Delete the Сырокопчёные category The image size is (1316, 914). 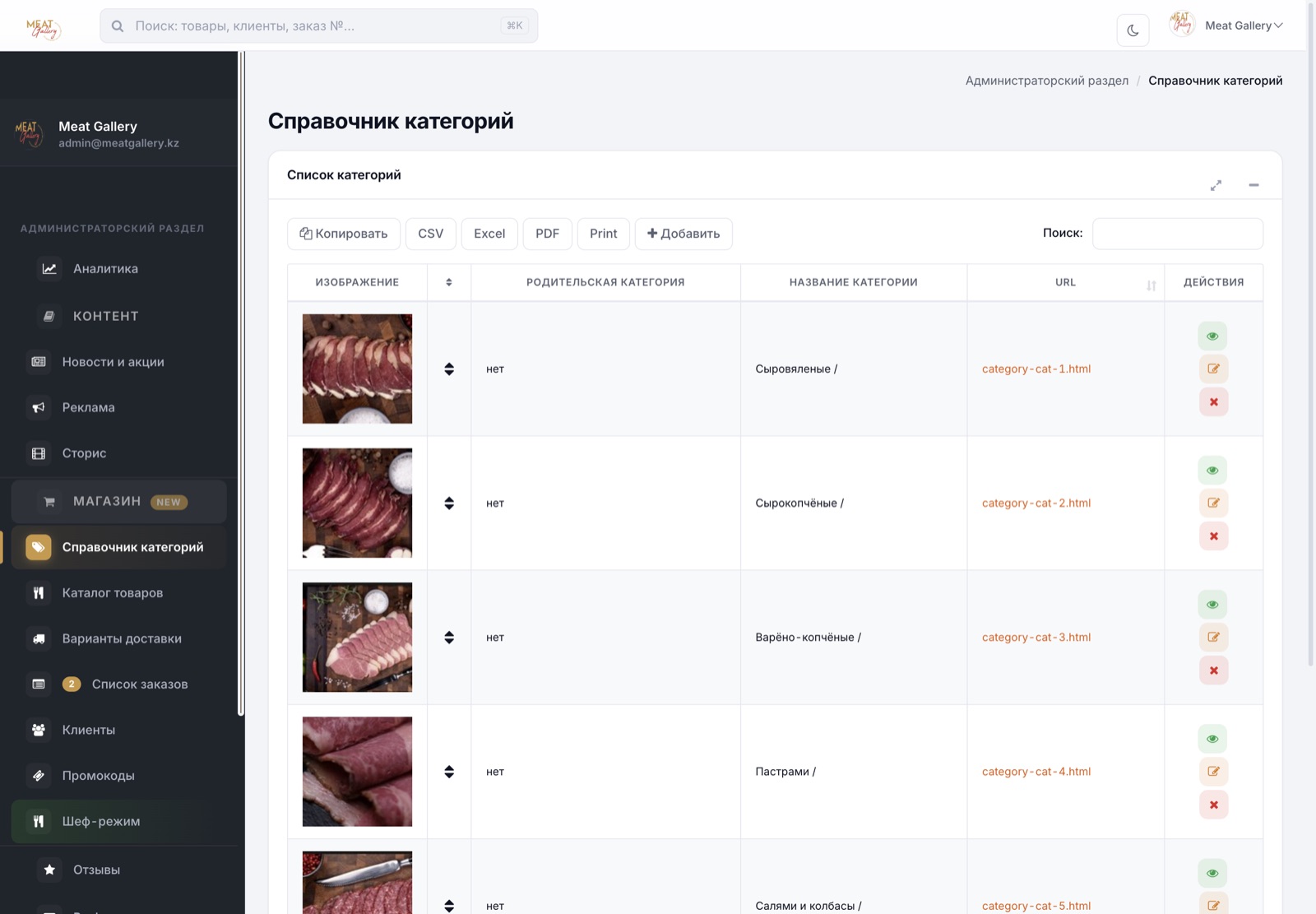(x=1213, y=536)
